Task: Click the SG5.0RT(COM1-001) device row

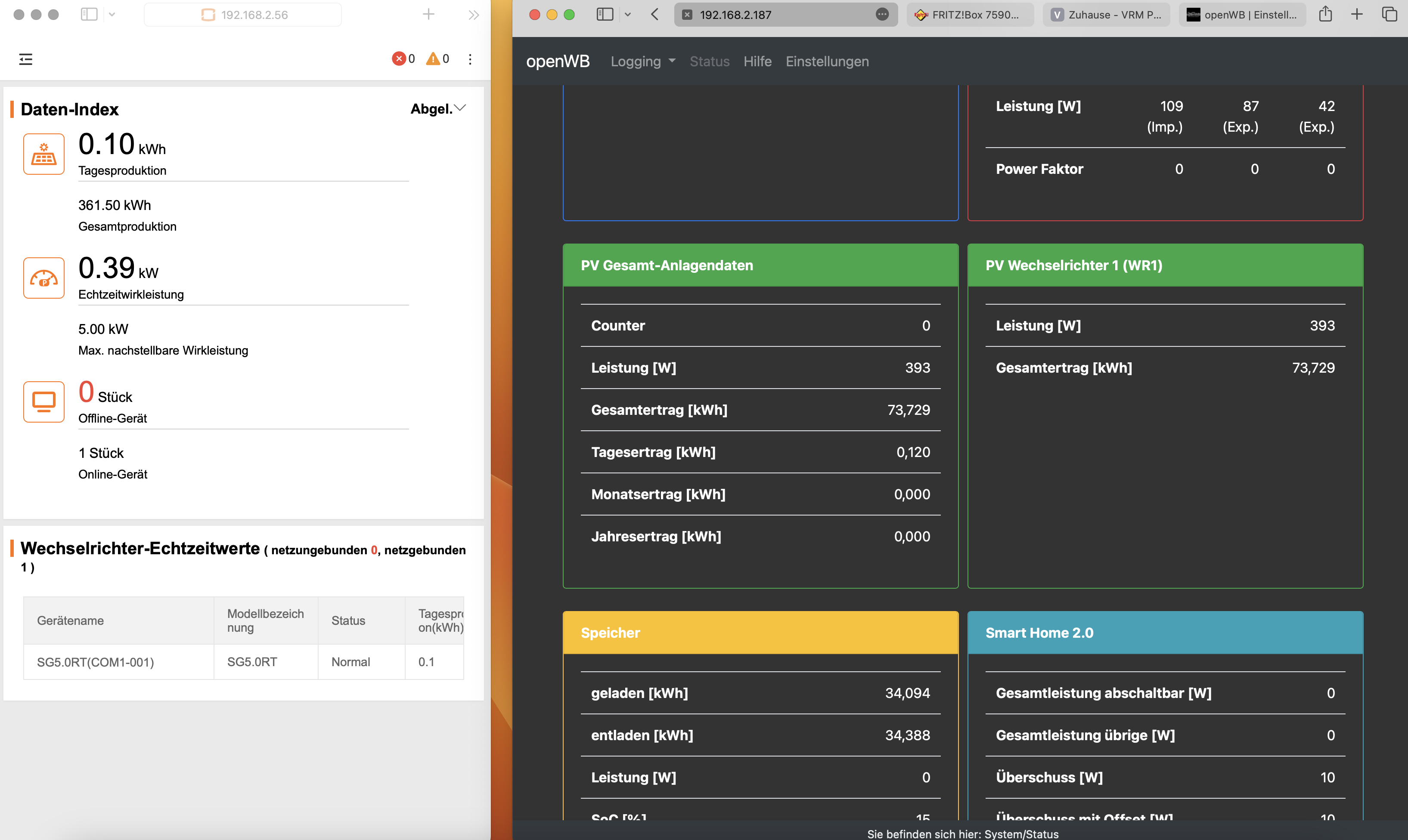Action: [x=95, y=662]
